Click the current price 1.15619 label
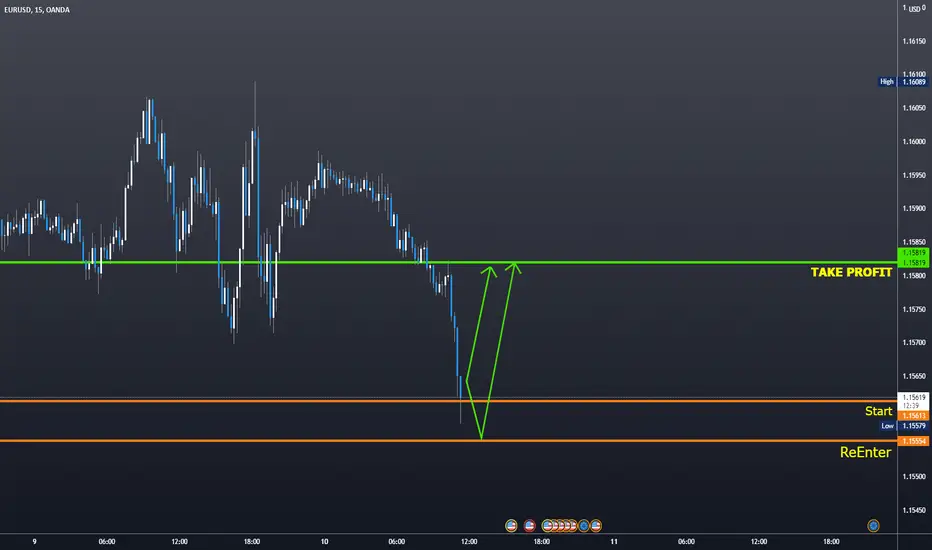Viewport: 932px width, 550px height. 914,401
